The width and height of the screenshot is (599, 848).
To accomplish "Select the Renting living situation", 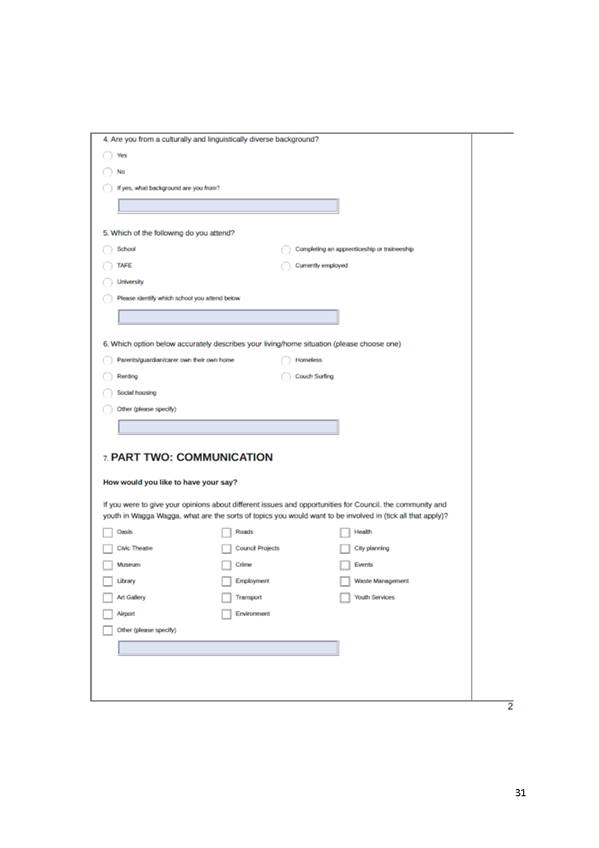I will pyautogui.click(x=108, y=376).
